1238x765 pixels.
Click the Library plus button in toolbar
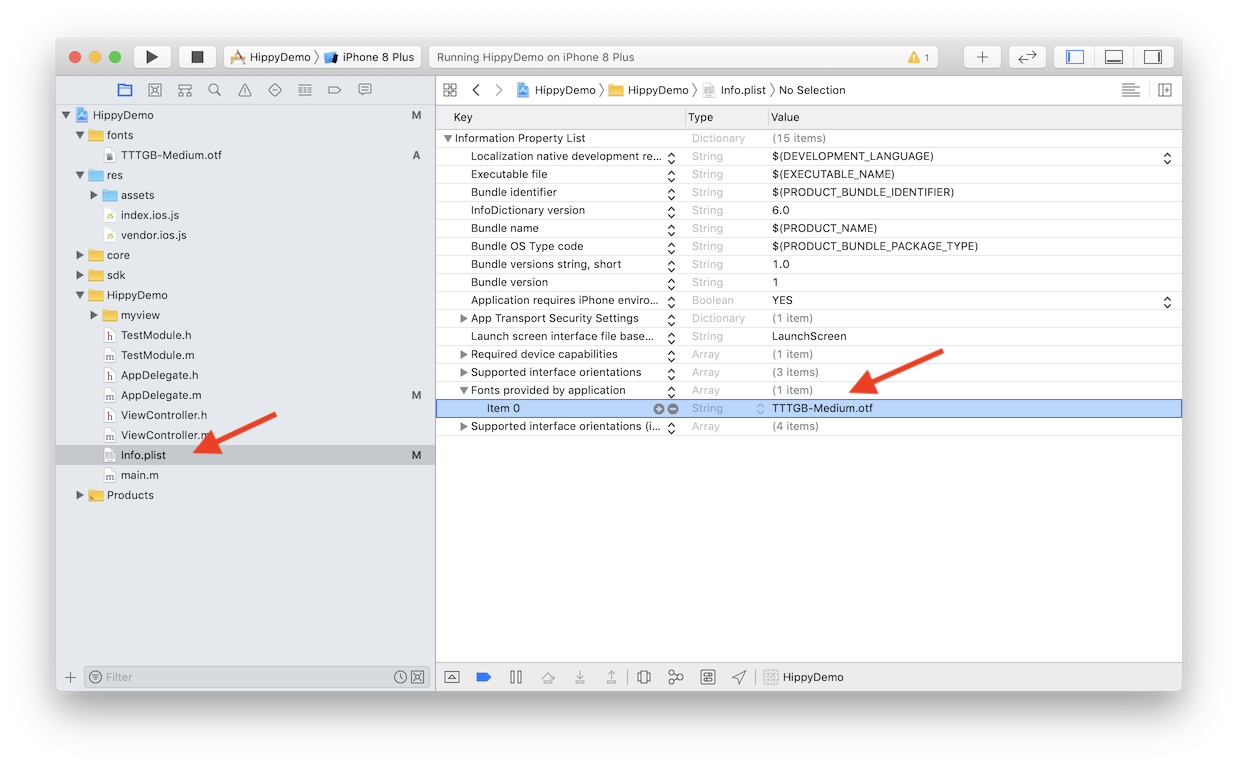[x=982, y=57]
